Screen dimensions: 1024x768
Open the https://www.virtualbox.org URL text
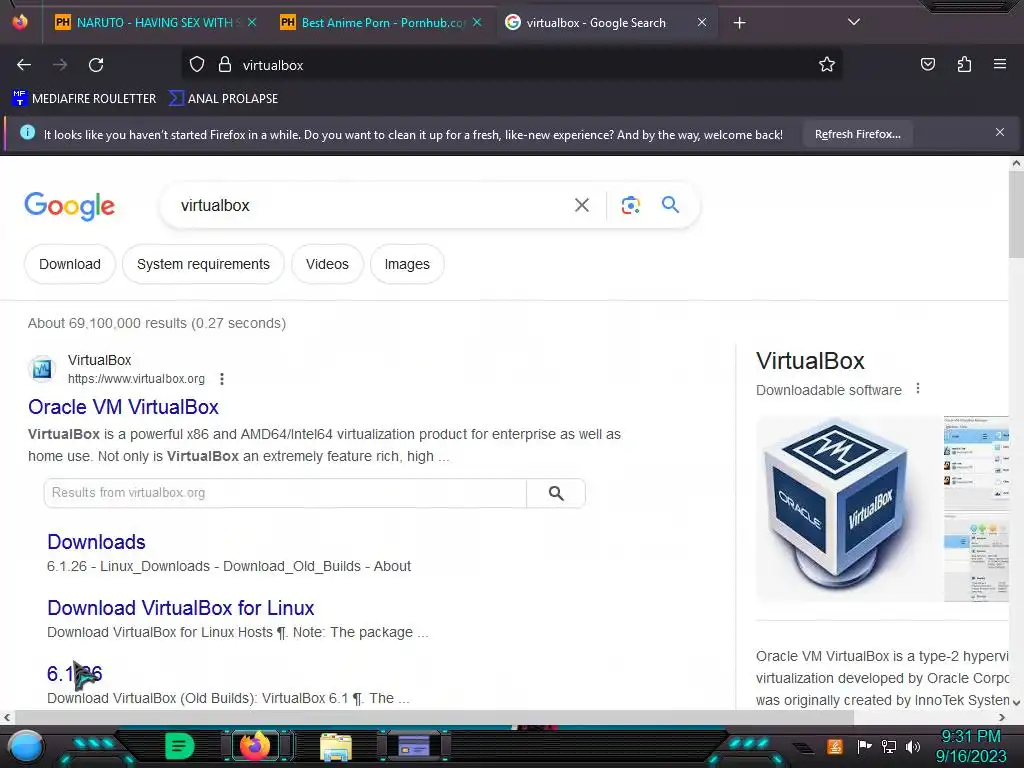(x=136, y=379)
